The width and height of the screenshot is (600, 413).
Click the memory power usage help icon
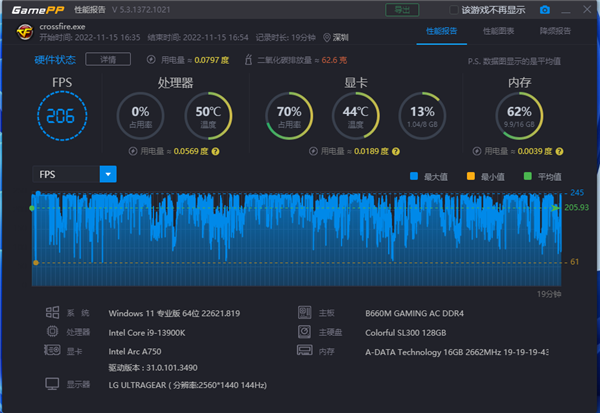(x=472, y=151)
